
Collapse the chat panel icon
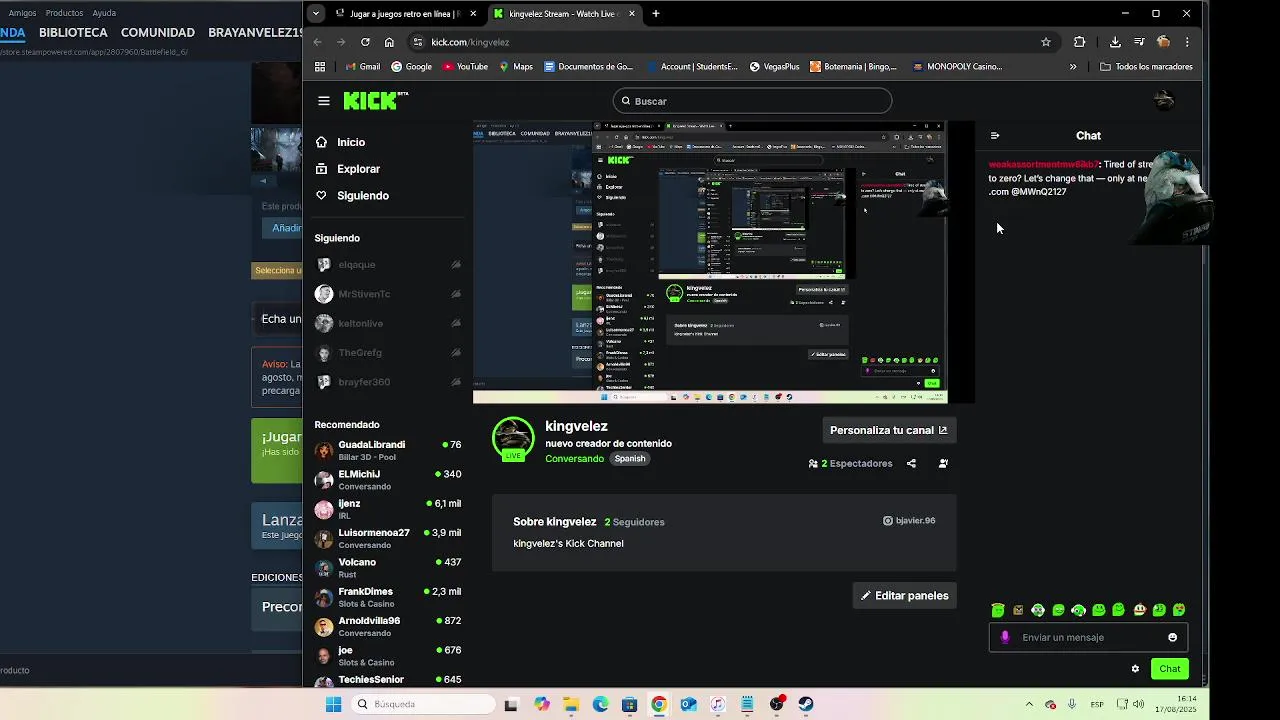tap(994, 135)
